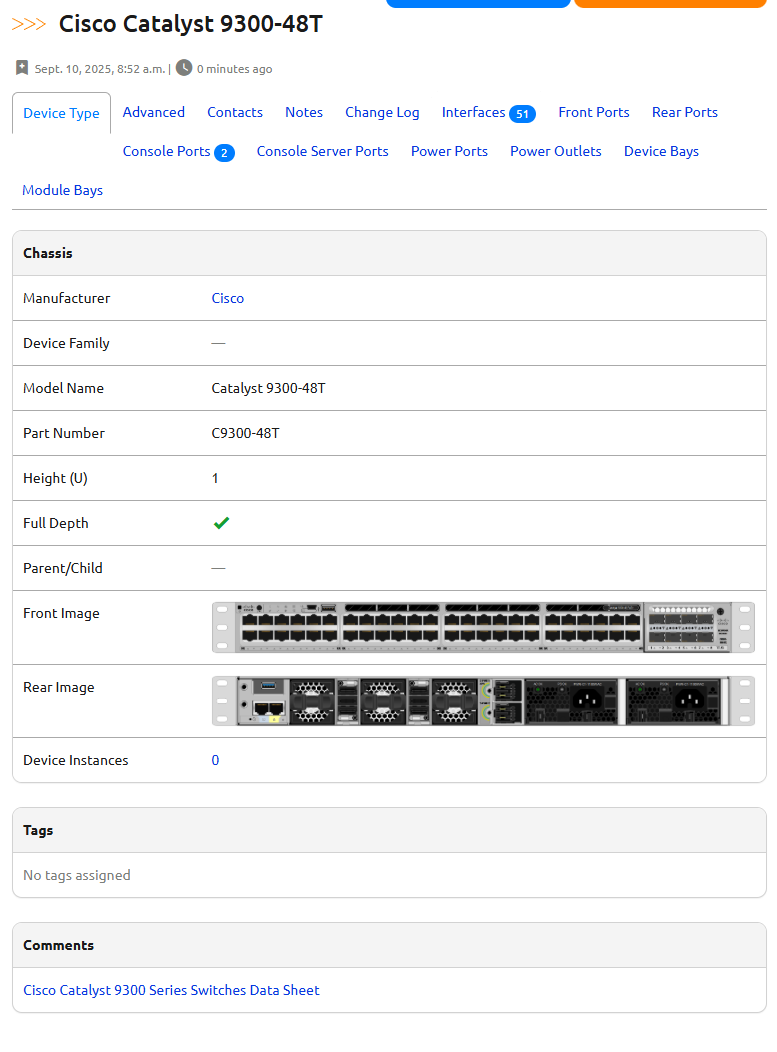Image resolution: width=777 pixels, height=1052 pixels.
Task: View the Change Log tab
Action: tap(382, 112)
